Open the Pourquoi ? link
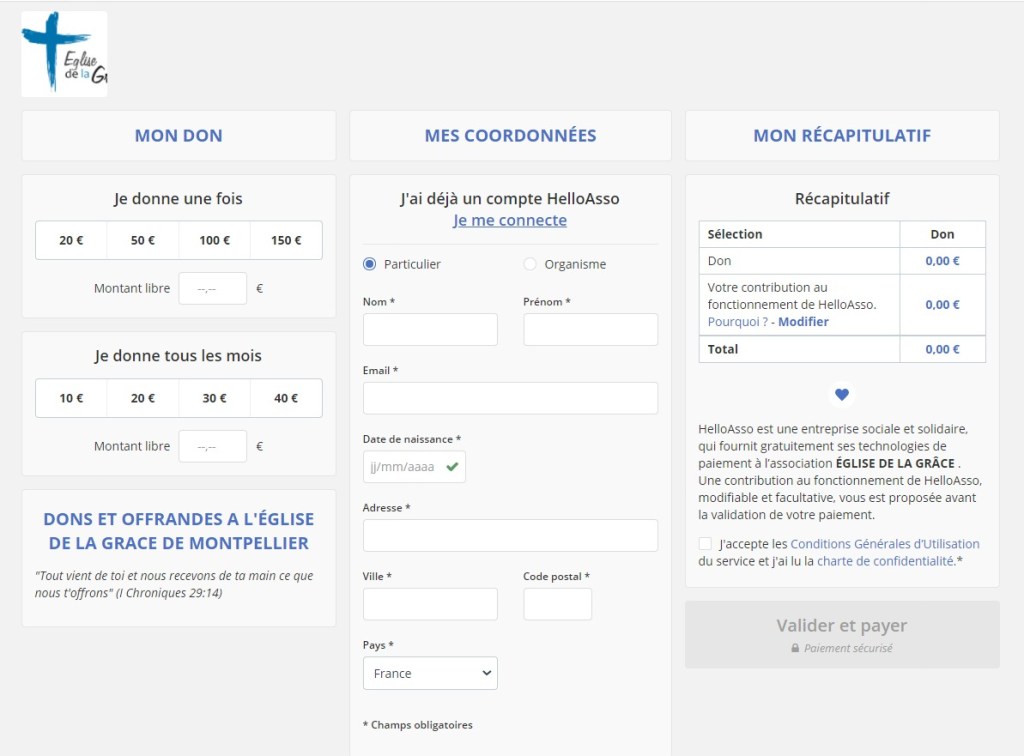The height and width of the screenshot is (756, 1024). (x=737, y=322)
